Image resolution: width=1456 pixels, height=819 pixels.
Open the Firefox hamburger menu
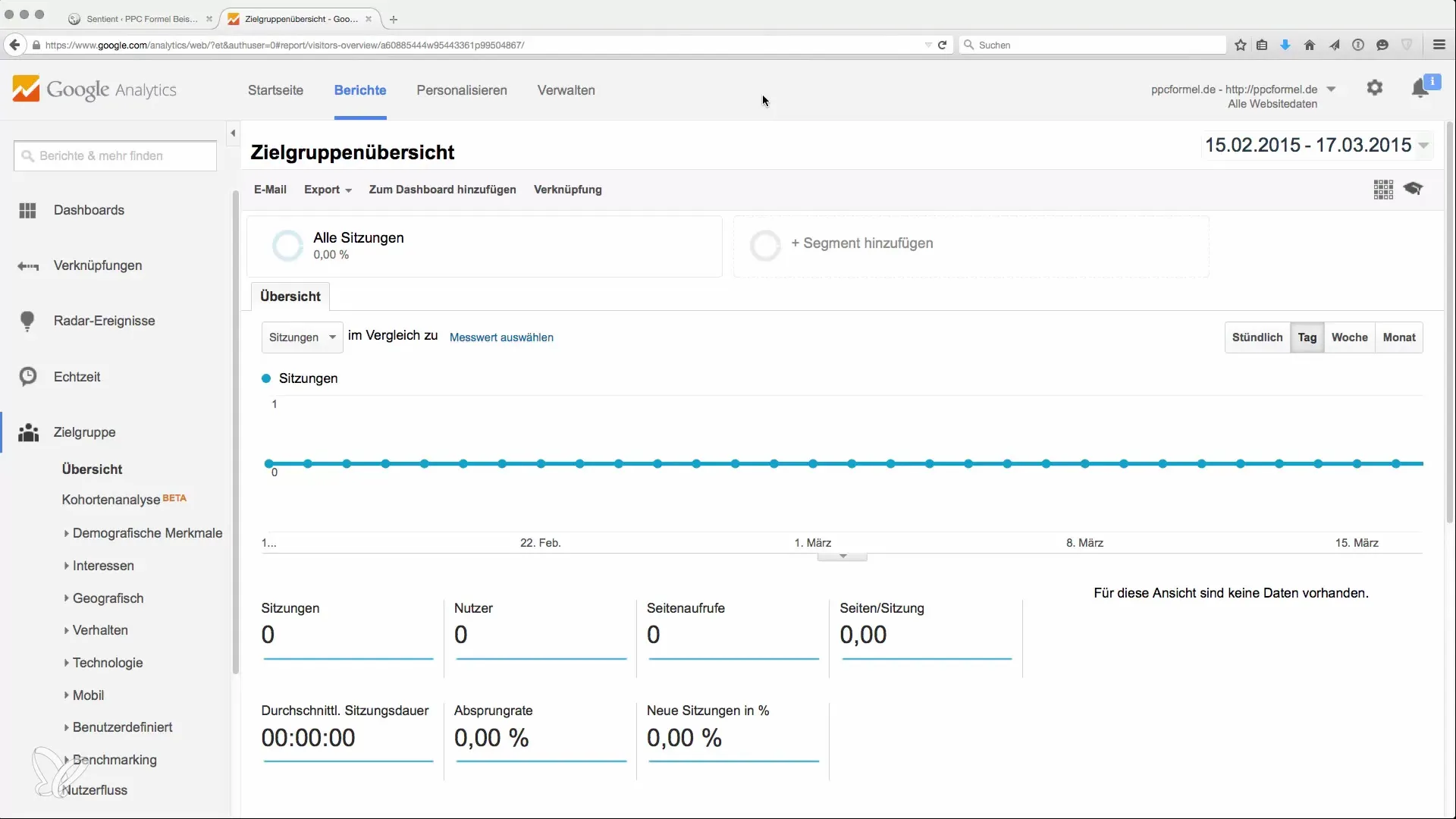tap(1439, 45)
